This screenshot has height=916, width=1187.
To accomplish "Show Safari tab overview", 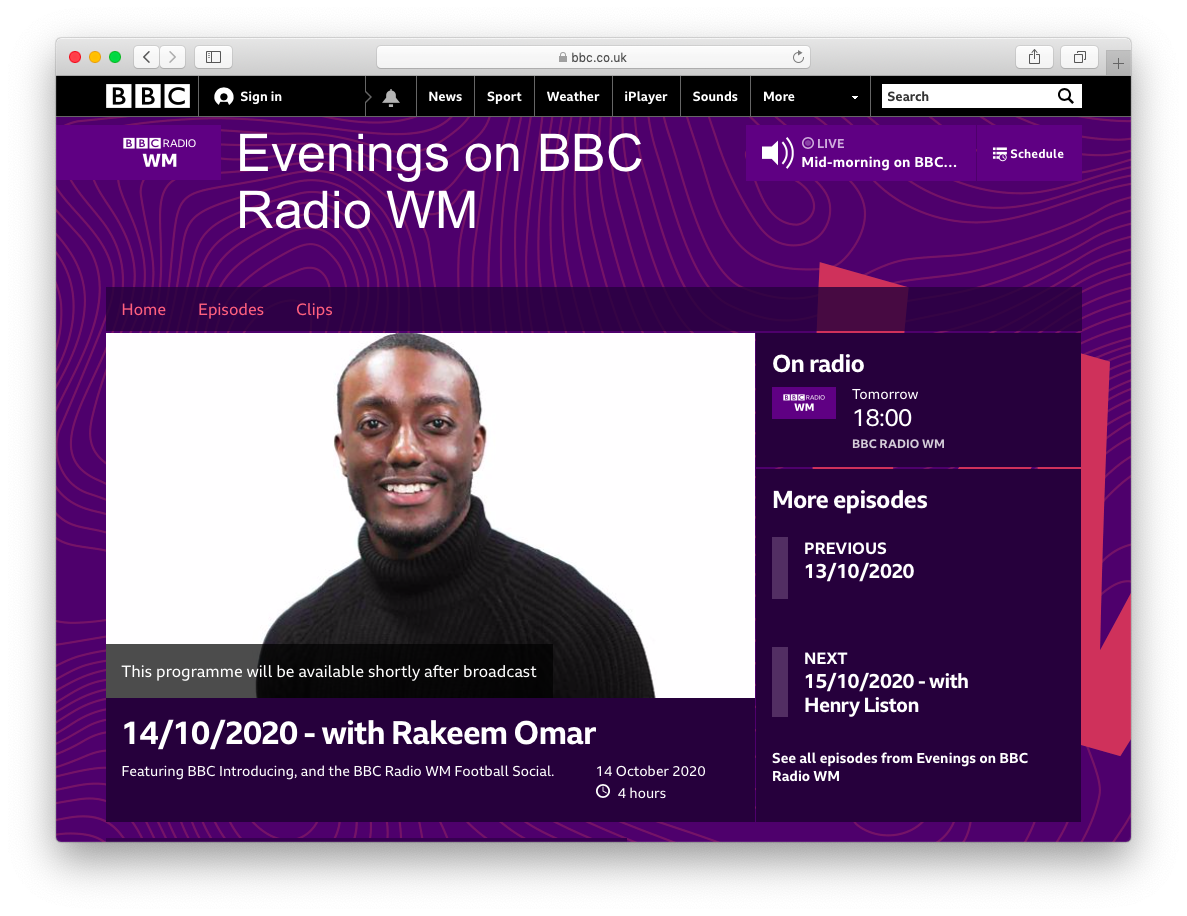I will click(x=1080, y=57).
